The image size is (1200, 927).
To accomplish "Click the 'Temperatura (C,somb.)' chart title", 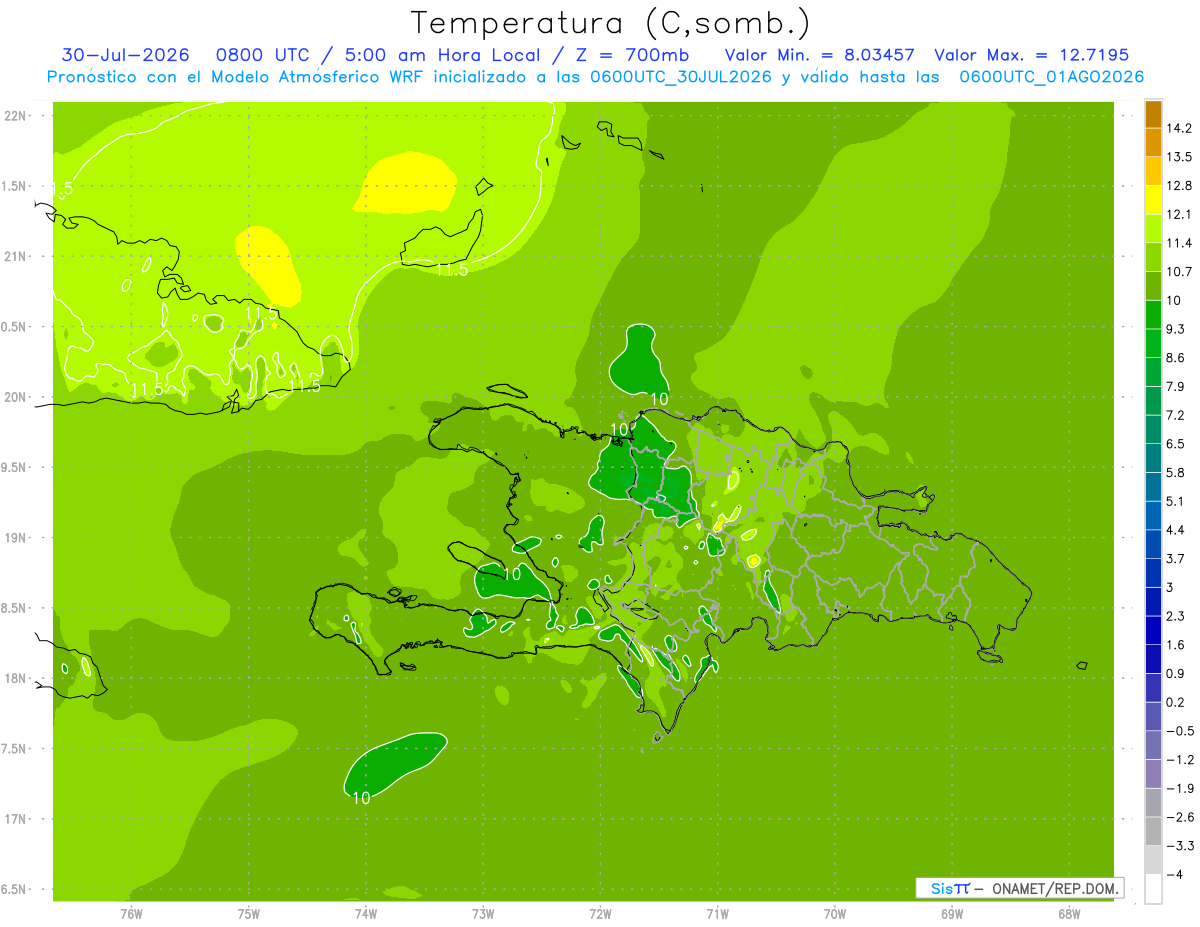I will [x=611, y=23].
